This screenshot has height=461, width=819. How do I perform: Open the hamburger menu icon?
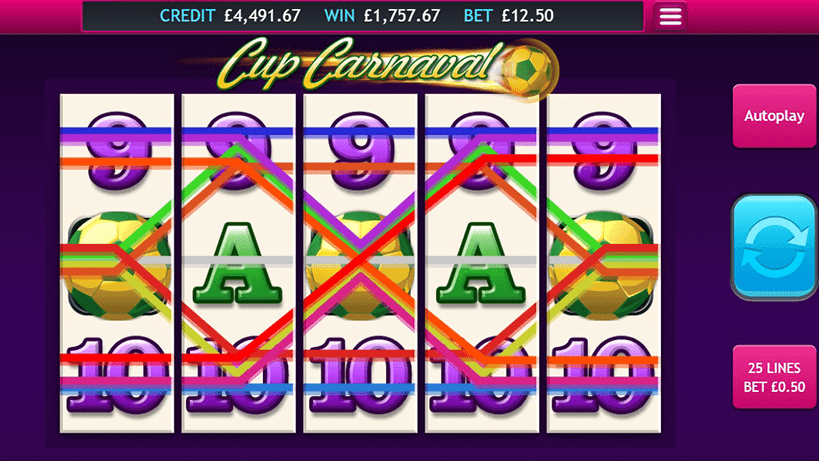click(x=670, y=16)
